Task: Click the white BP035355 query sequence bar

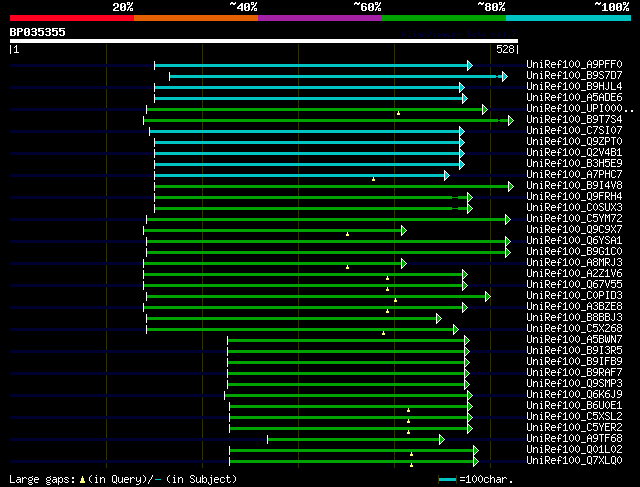Action: click(x=264, y=41)
